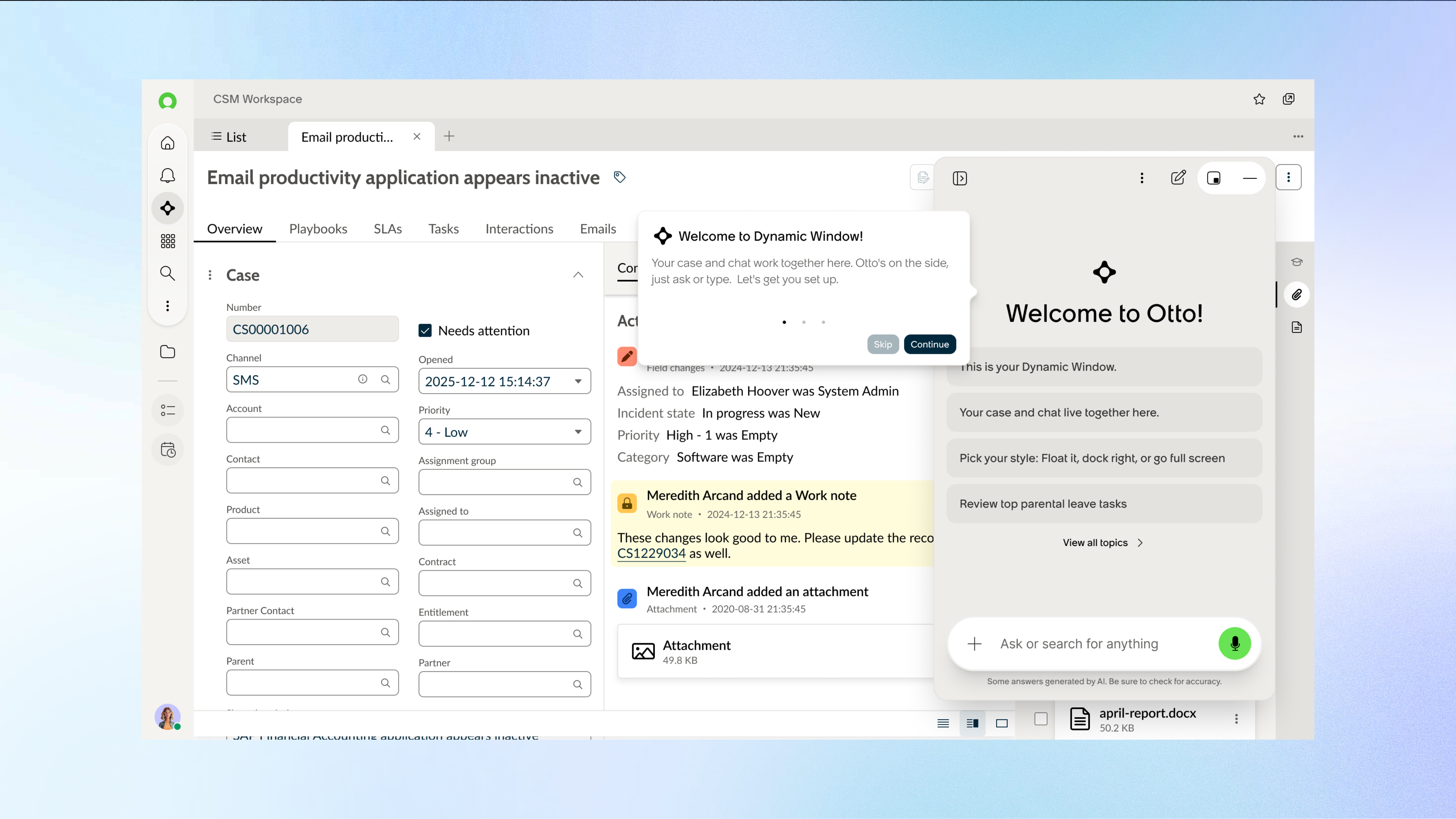Click the open in new window icon
This screenshot has height=819, width=1456.
point(1289,99)
